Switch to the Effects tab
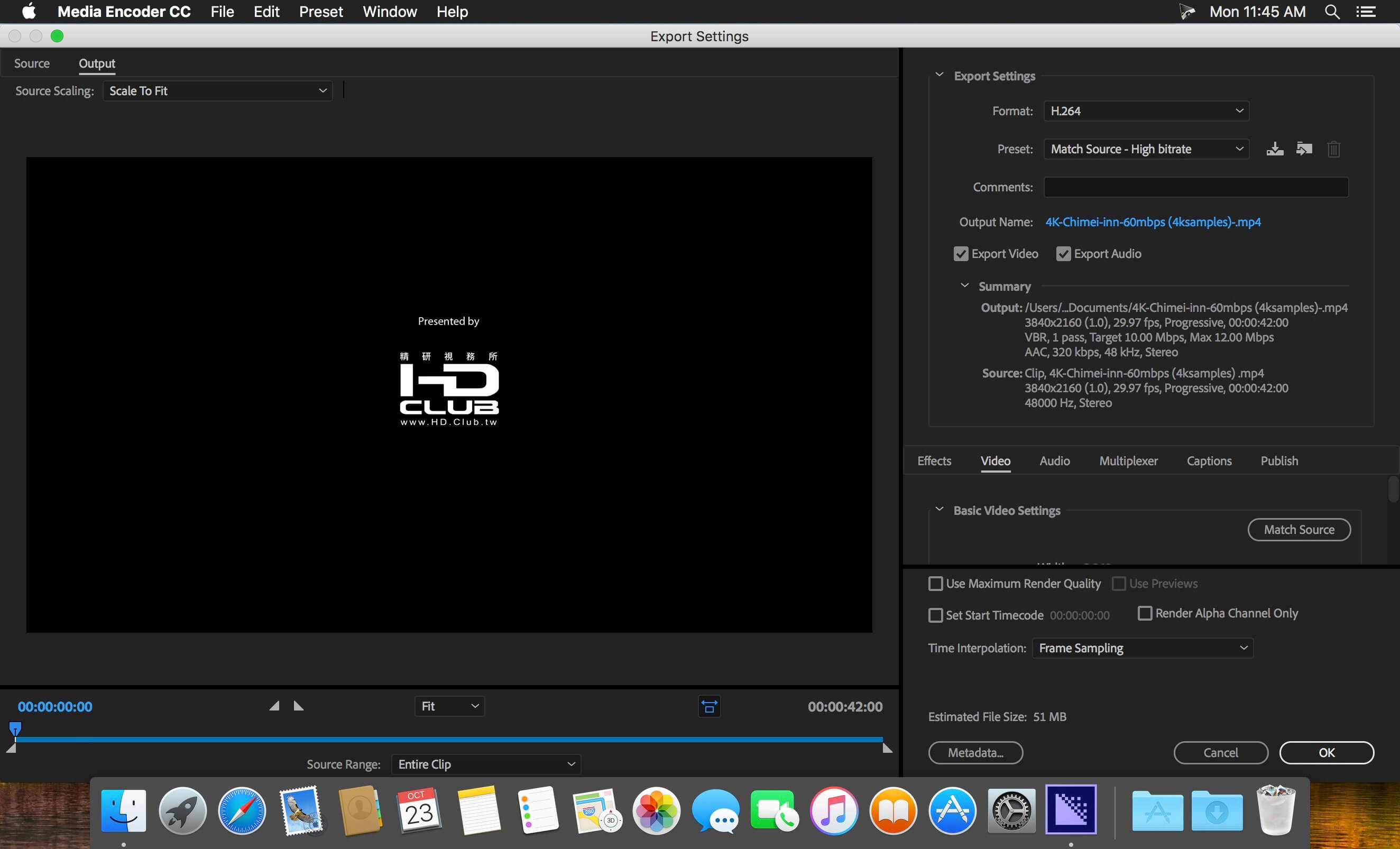The height and width of the screenshot is (849, 1400). click(x=934, y=461)
